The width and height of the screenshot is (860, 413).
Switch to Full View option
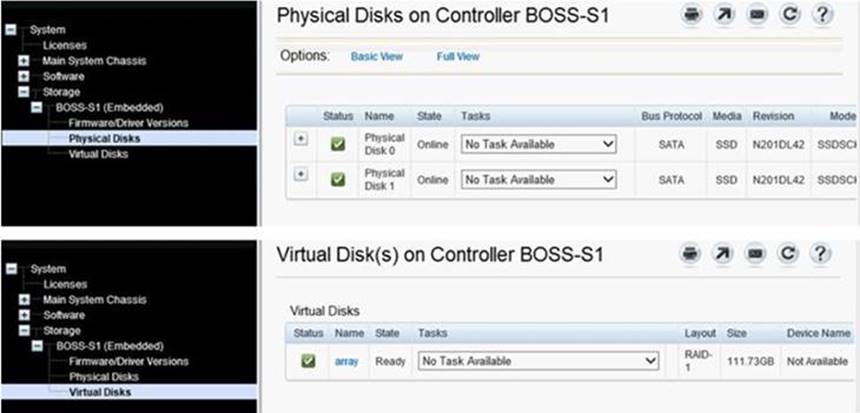(x=458, y=57)
